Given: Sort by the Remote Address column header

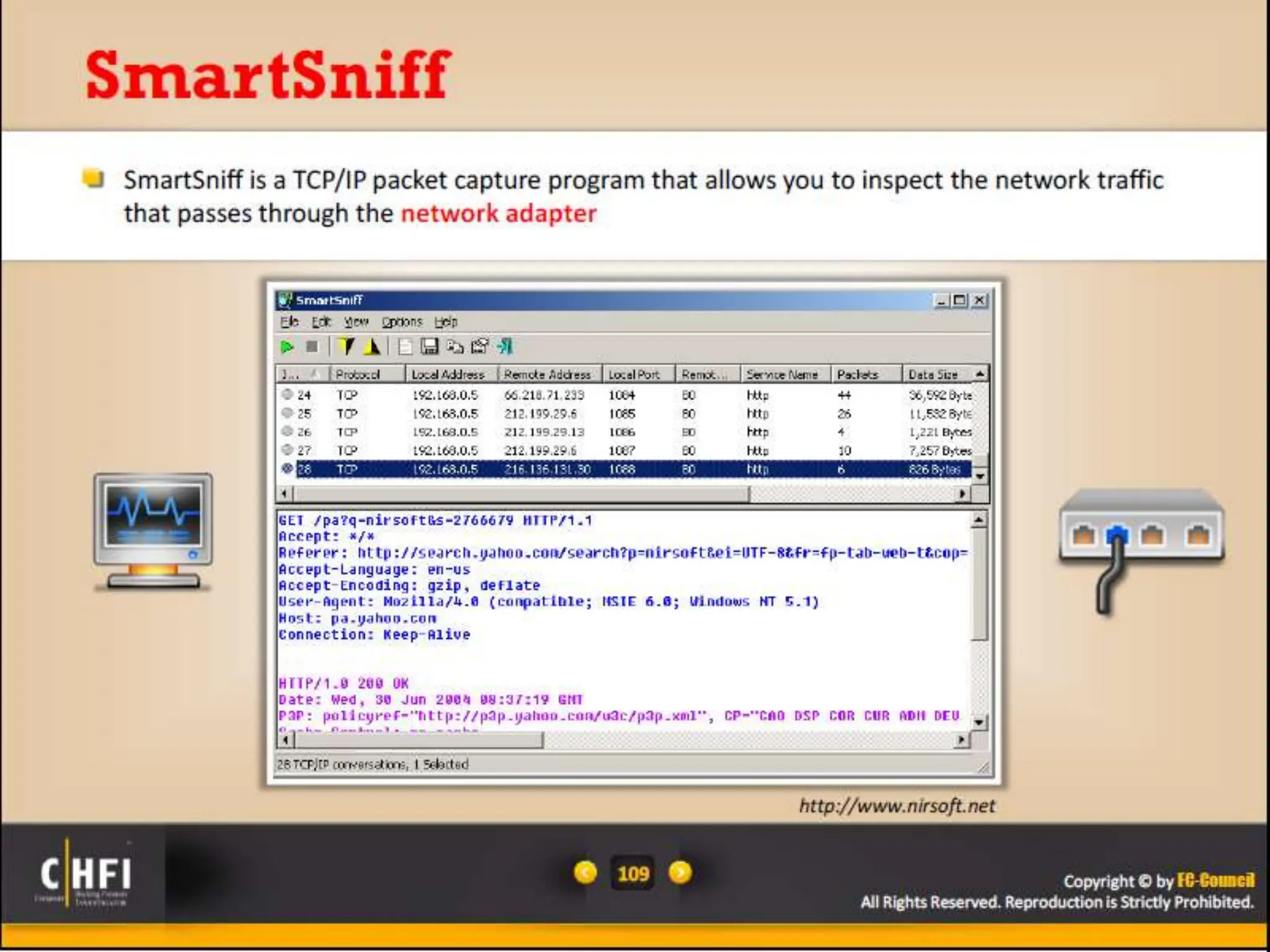Looking at the screenshot, I should click(x=549, y=374).
